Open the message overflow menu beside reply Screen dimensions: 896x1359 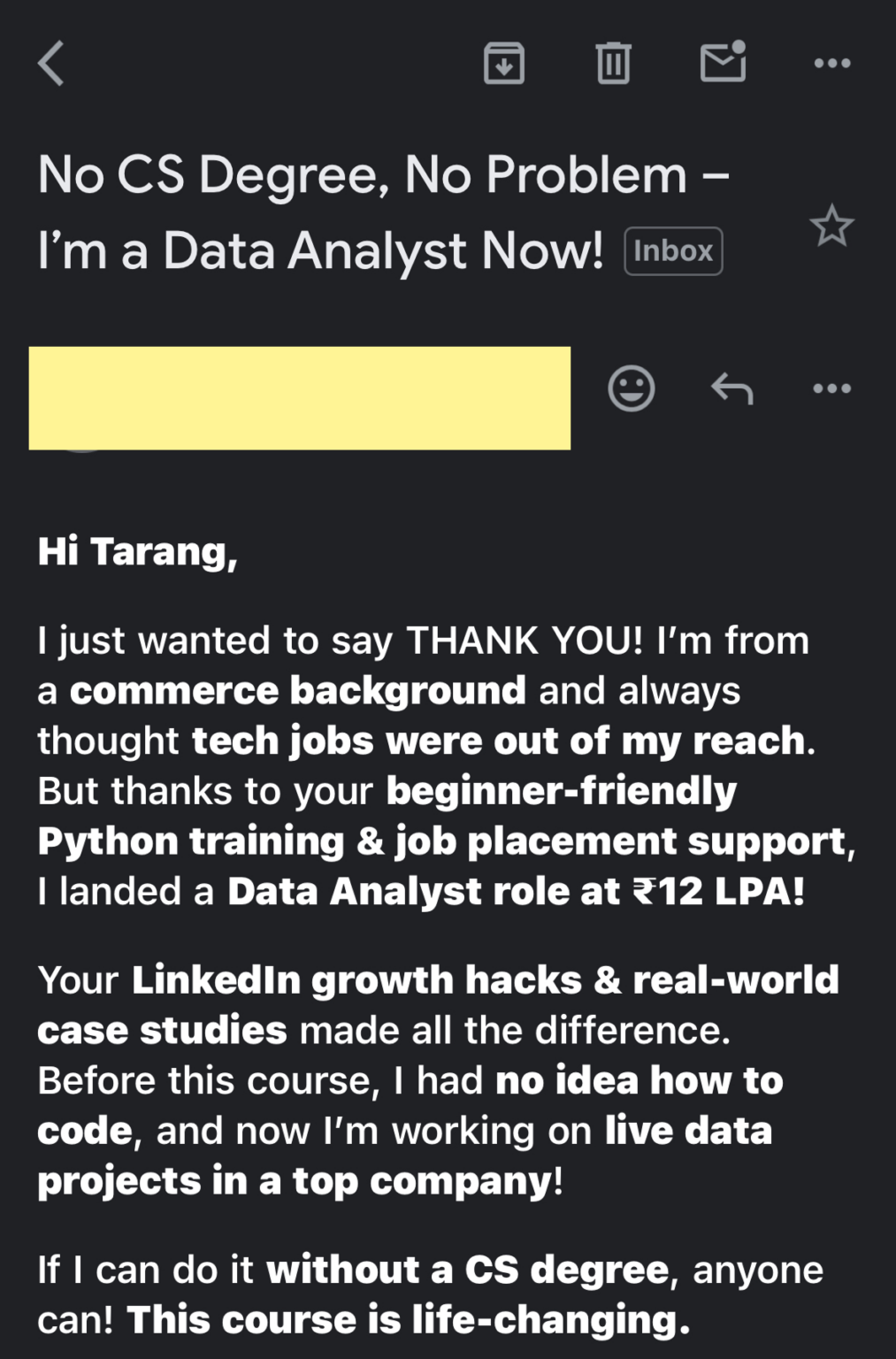pyautogui.click(x=830, y=388)
